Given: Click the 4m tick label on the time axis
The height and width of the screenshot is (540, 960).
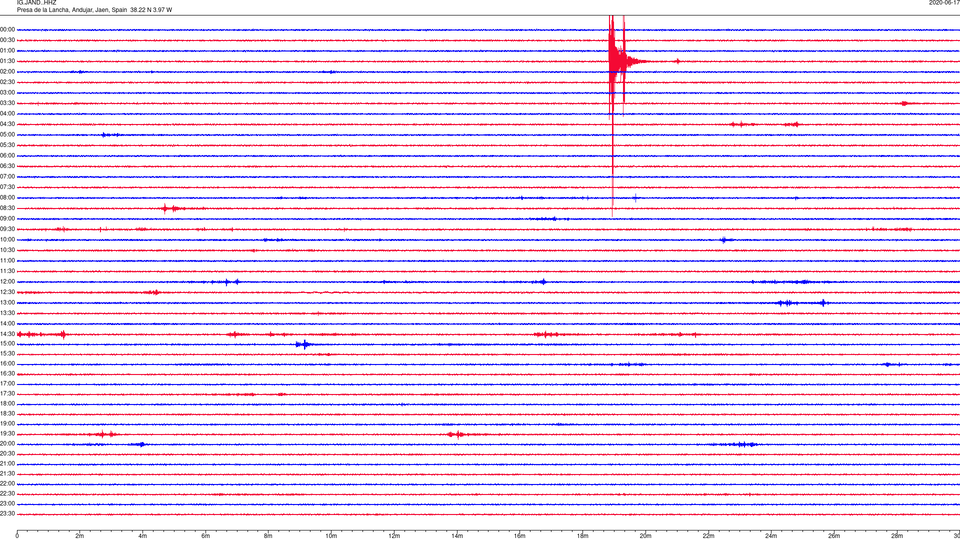Looking at the screenshot, I should pos(143,536).
